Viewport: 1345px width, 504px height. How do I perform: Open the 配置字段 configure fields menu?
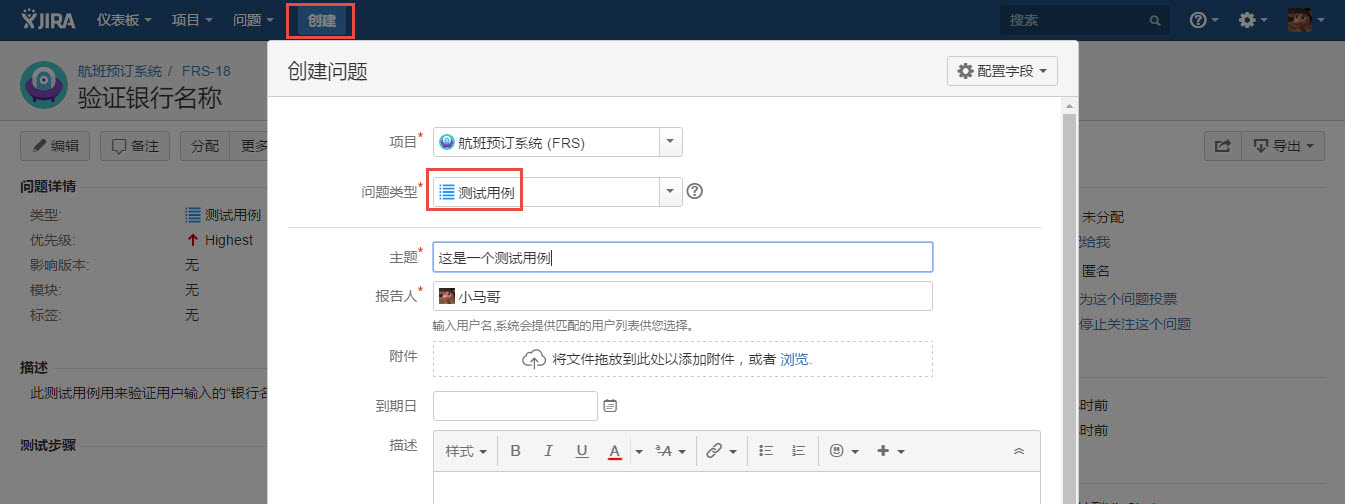tap(1002, 71)
